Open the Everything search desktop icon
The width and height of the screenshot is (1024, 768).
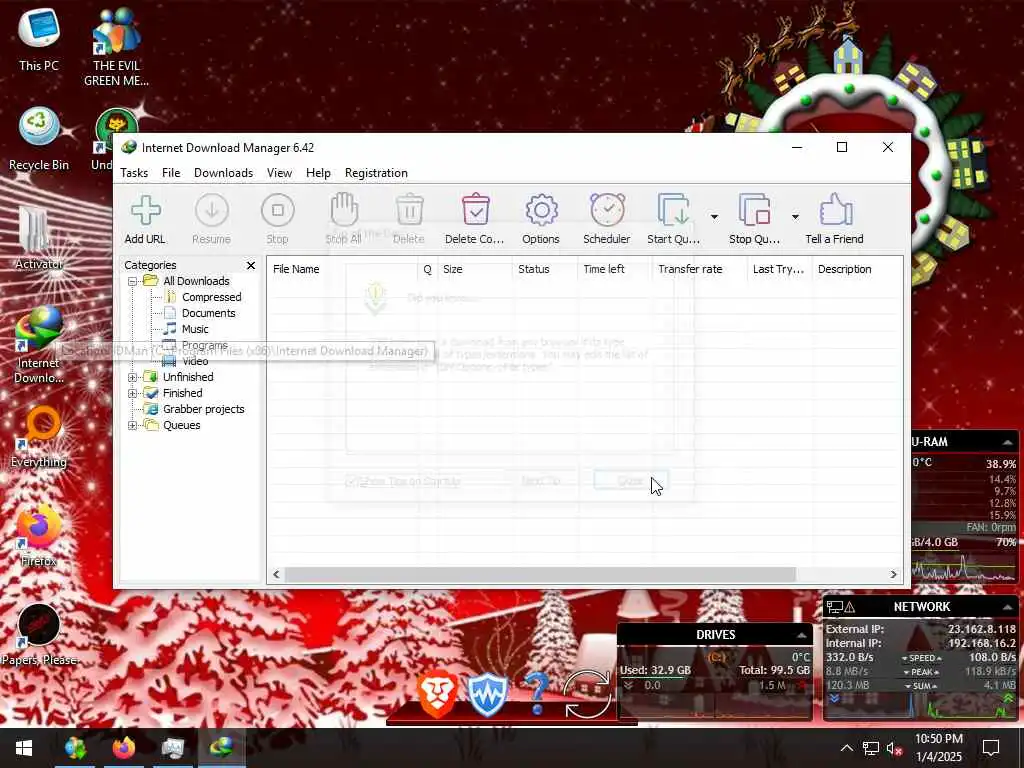(39, 437)
